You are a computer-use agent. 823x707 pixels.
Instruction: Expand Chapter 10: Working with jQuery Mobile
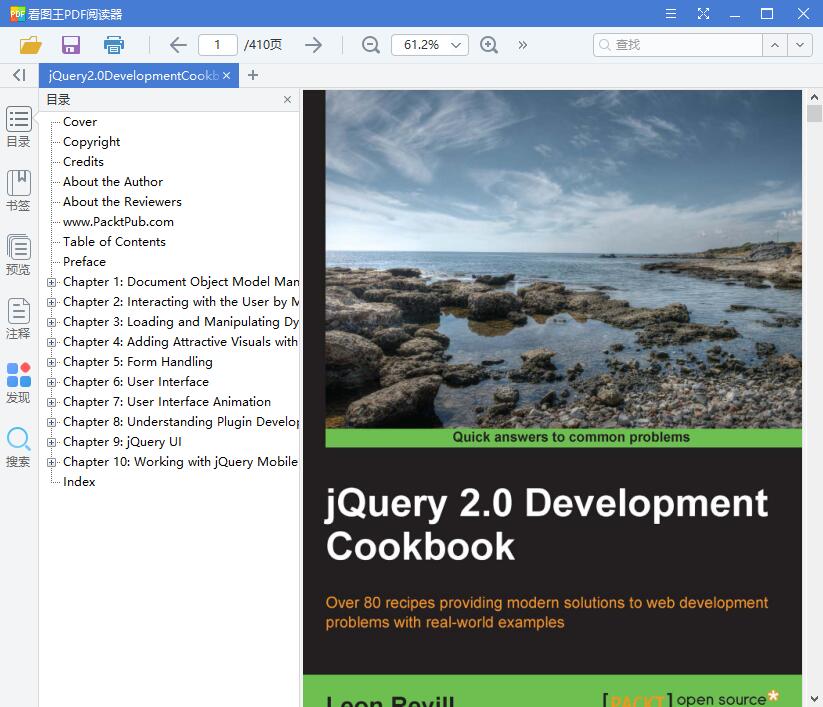(51, 461)
